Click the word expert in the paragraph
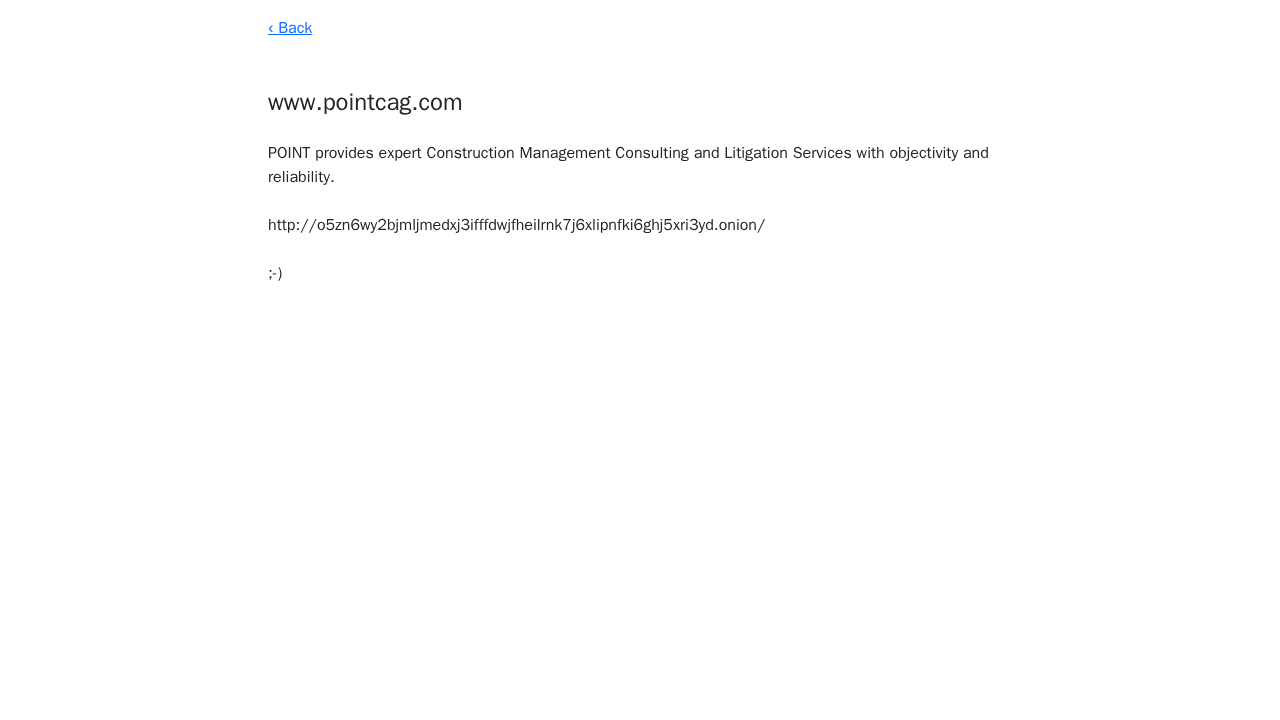This screenshot has height=720, width=1280. (400, 153)
